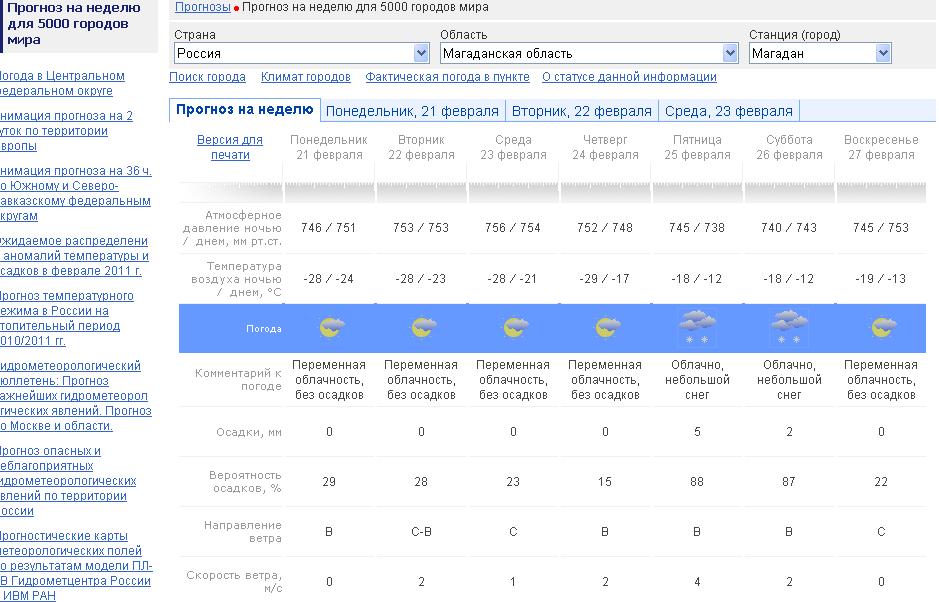The width and height of the screenshot is (939, 602).
Task: Open the Среда, 23 февраля tab
Action: (x=728, y=111)
